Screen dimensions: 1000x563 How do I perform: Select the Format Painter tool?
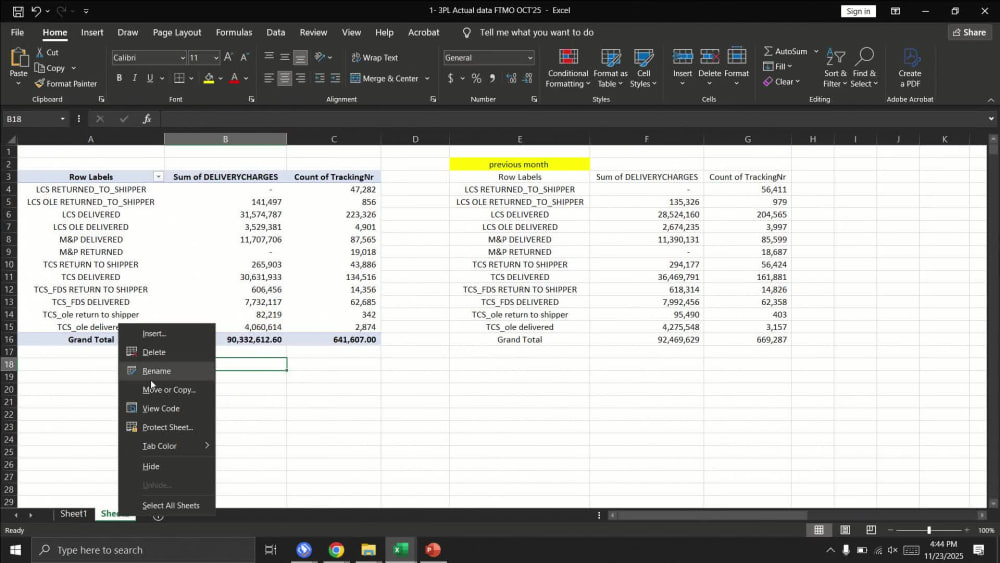click(65, 84)
